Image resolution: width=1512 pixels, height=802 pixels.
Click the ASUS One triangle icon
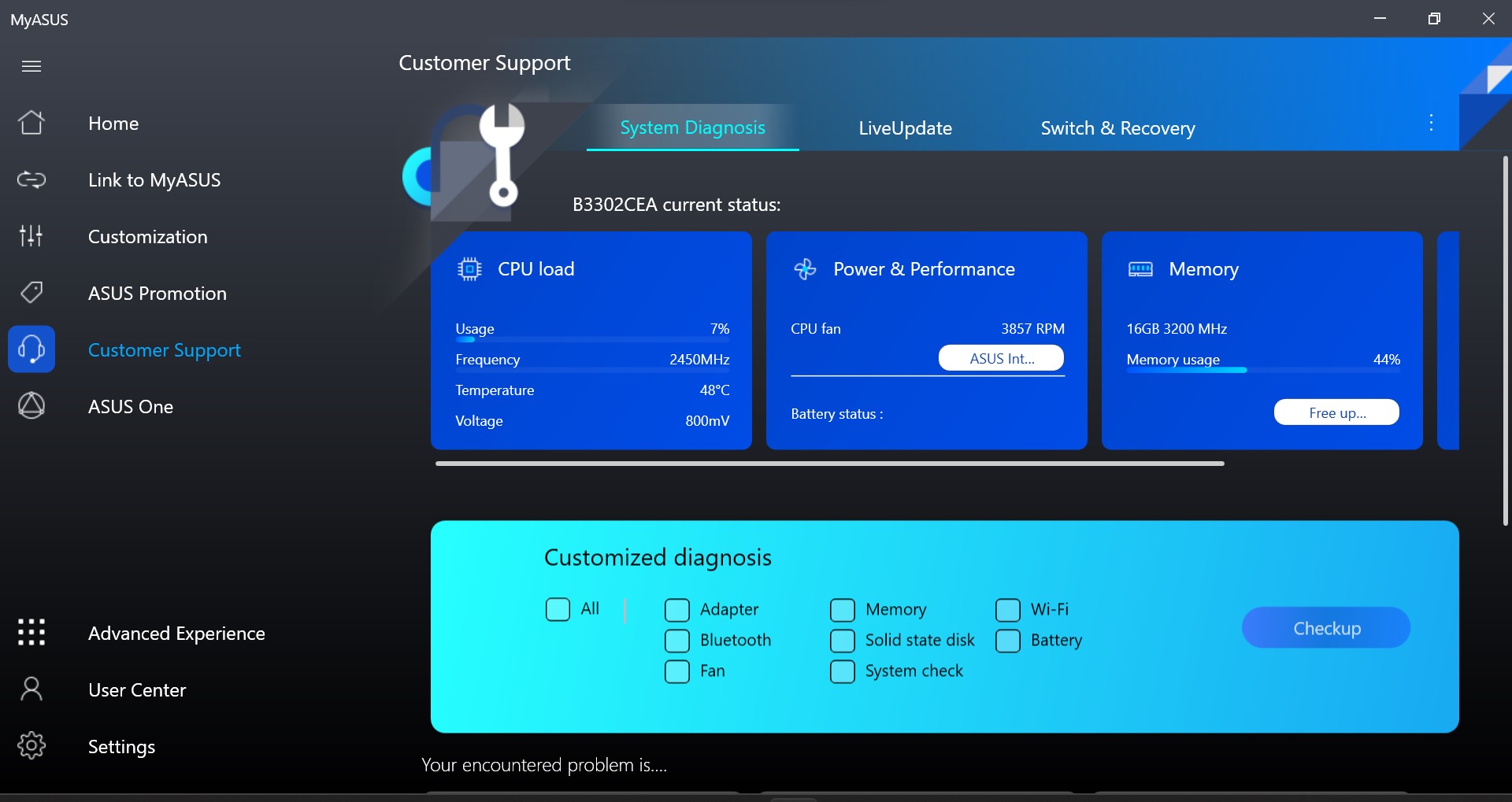tap(31, 405)
